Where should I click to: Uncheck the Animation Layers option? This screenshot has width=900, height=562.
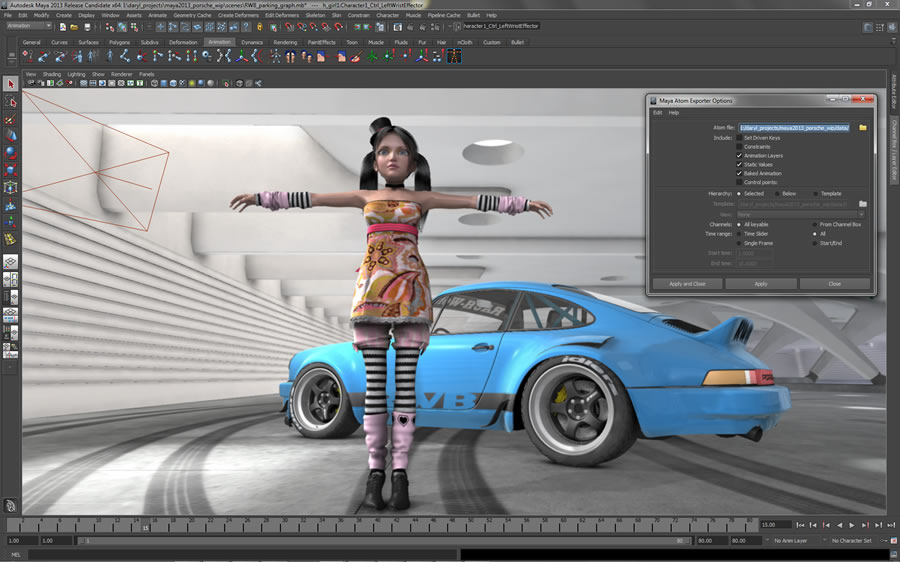(x=739, y=156)
